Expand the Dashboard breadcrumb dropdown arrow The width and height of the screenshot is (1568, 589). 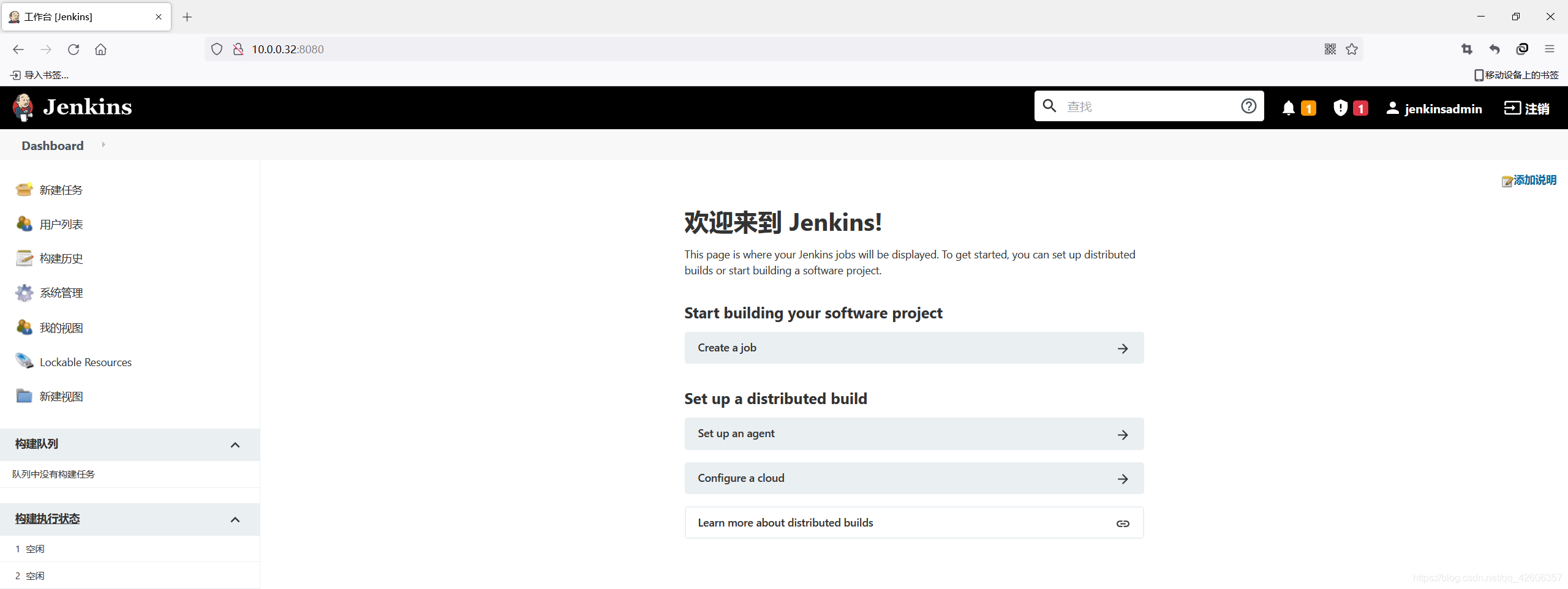(x=104, y=145)
